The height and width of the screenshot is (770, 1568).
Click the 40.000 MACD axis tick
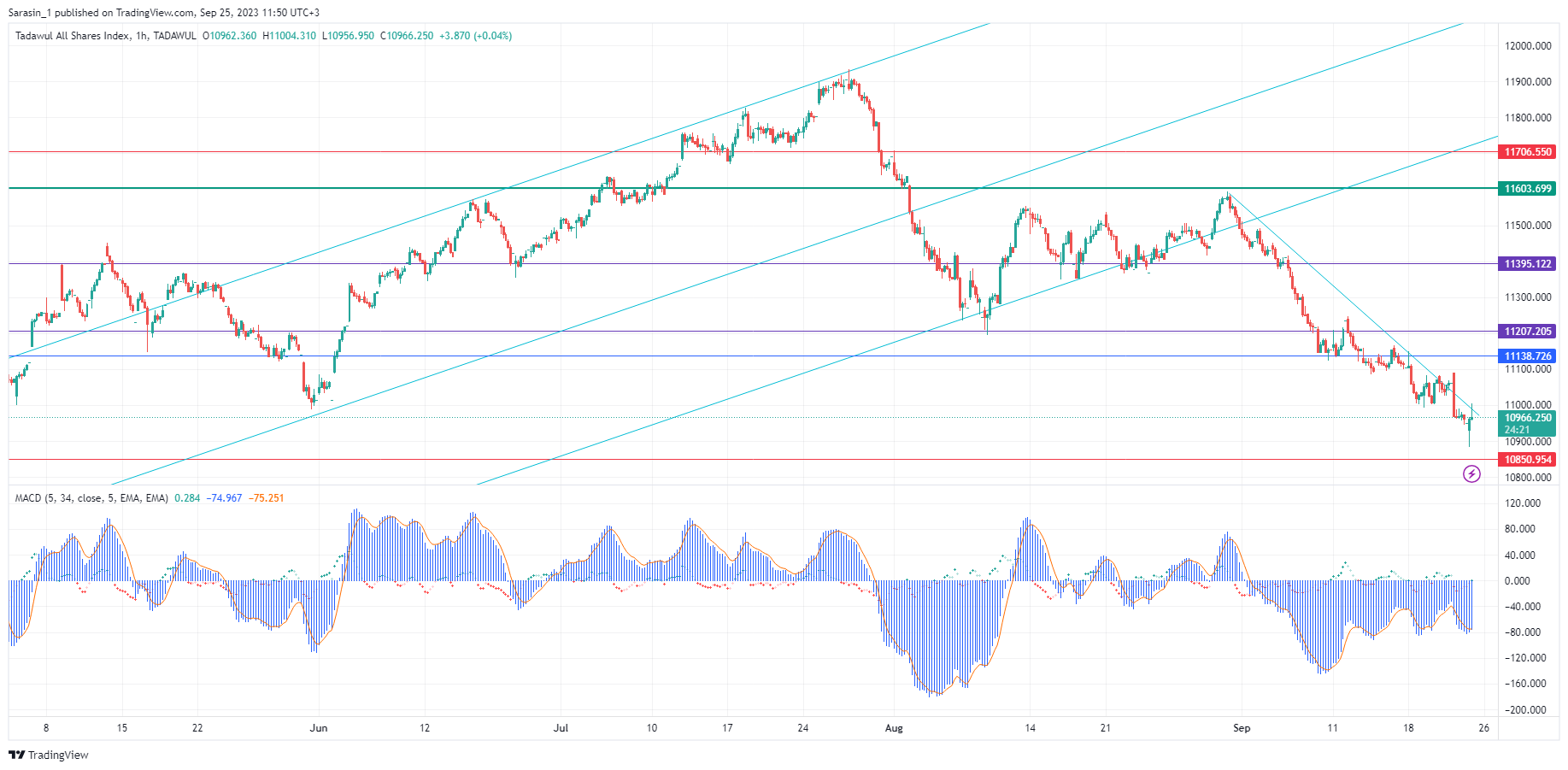(1521, 555)
